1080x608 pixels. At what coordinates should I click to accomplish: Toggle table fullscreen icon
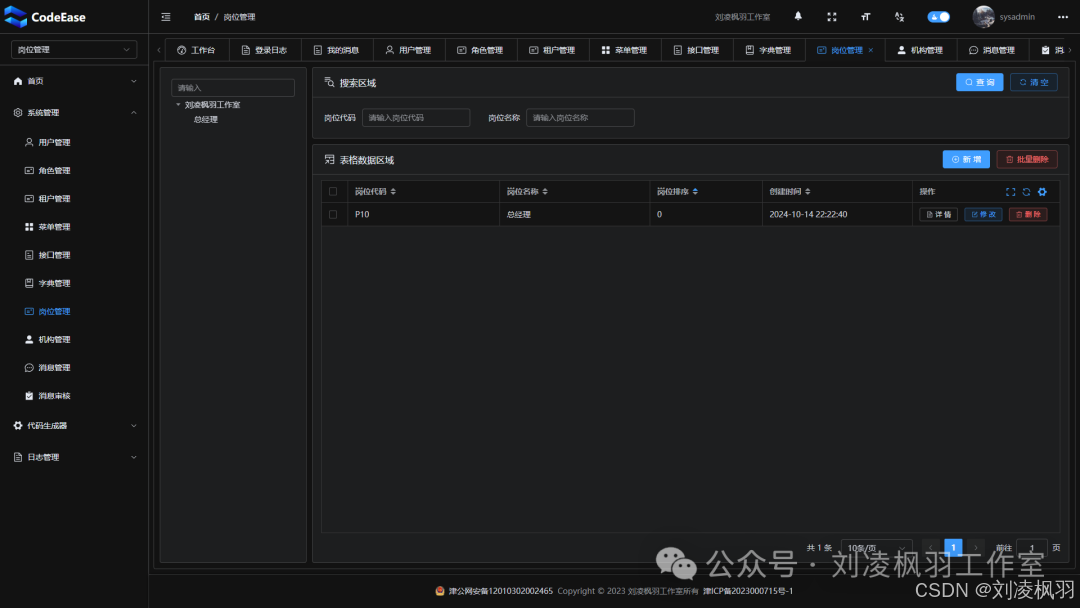coord(1010,192)
